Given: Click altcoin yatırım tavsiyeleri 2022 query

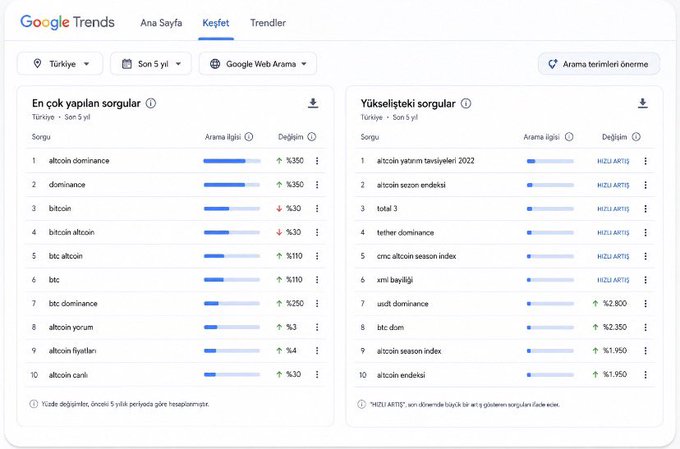Looking at the screenshot, I should point(425,161).
